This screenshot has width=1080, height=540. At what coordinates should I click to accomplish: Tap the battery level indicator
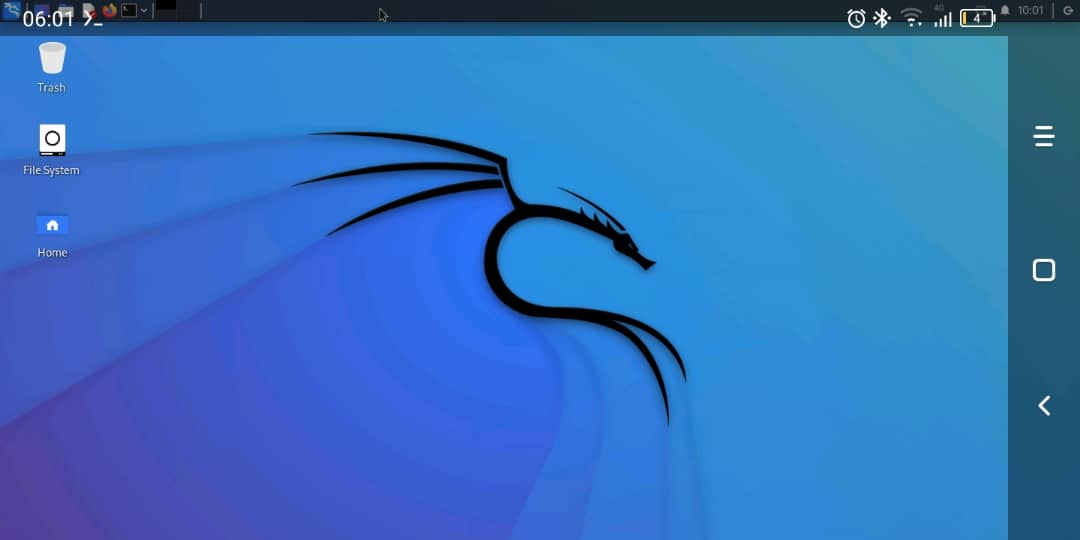pyautogui.click(x=977, y=18)
